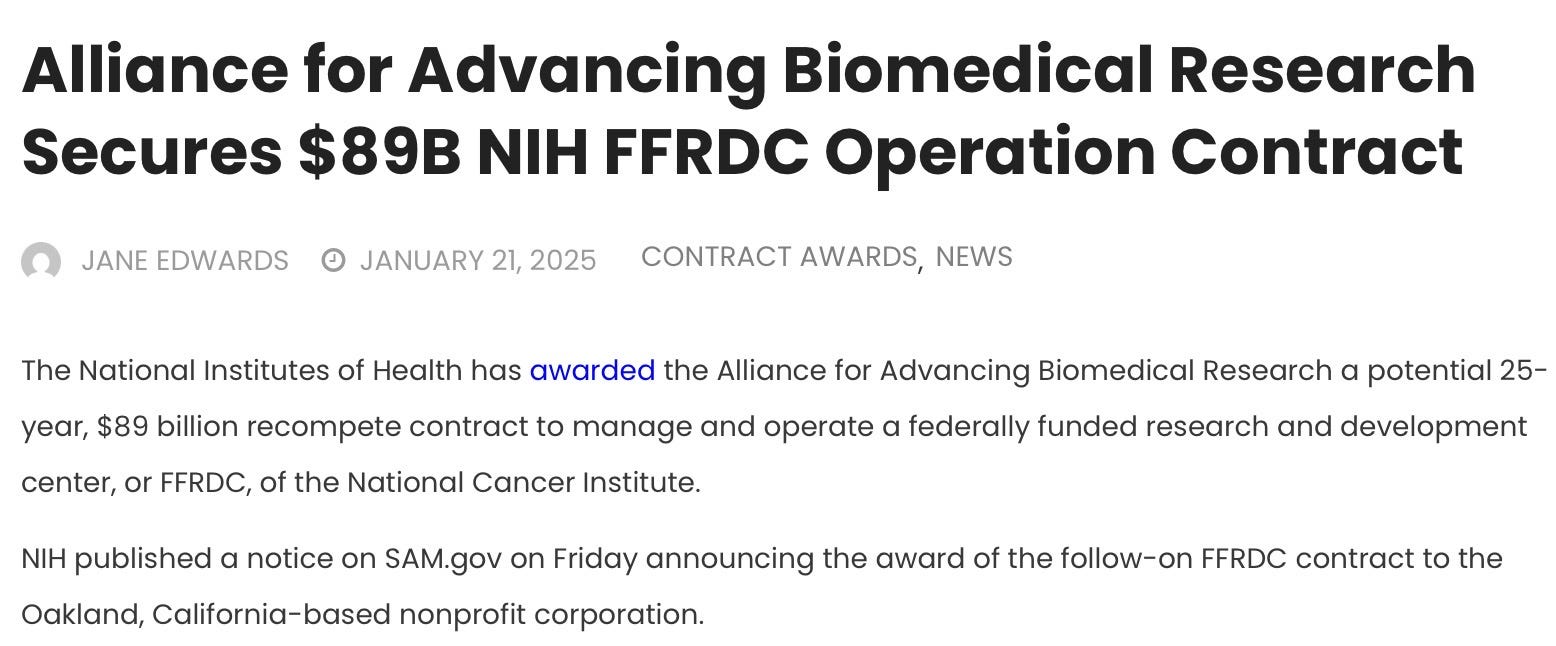This screenshot has width=1556, height=646.
Task: Click "$89 billion" in the first paragraph
Action: coord(168,427)
